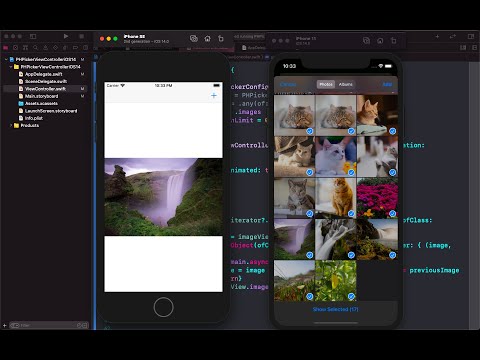
Task: Collapse the PHPickerViewControlleriOS14 yellow group folder
Action: (x=11, y=67)
